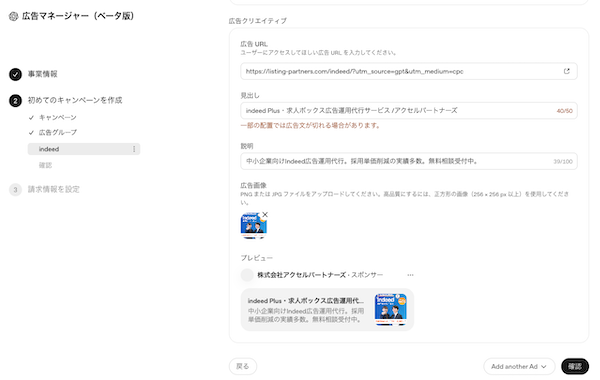Click the 一部の配置では広告文が切れる warning text
This screenshot has width=600, height=380.
310,126
